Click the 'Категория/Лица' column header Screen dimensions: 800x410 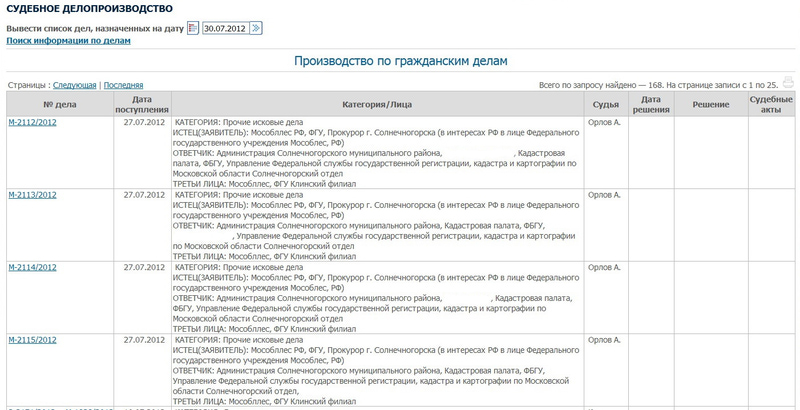(377, 103)
